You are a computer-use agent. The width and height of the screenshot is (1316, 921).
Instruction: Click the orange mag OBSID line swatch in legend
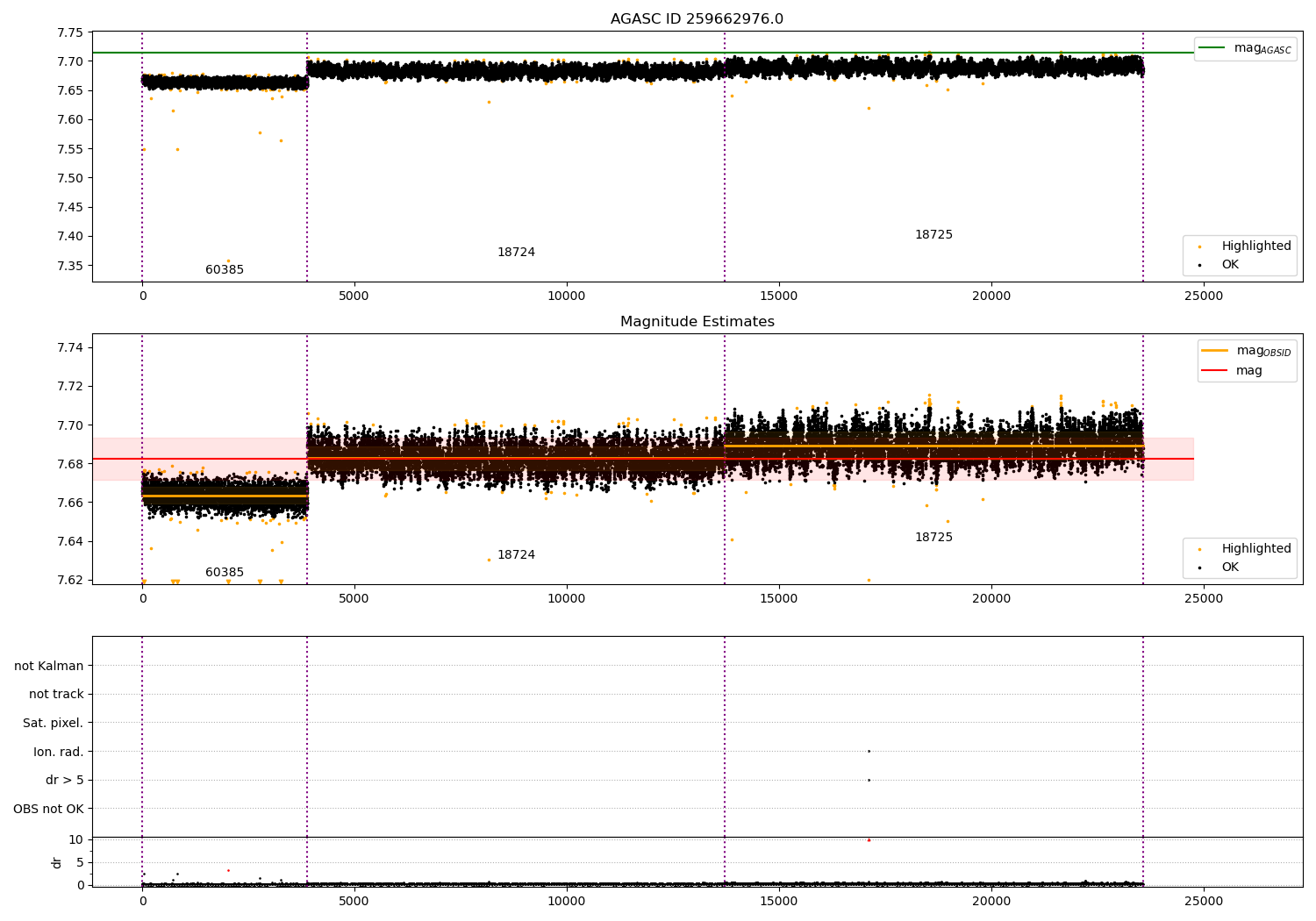(x=1214, y=351)
